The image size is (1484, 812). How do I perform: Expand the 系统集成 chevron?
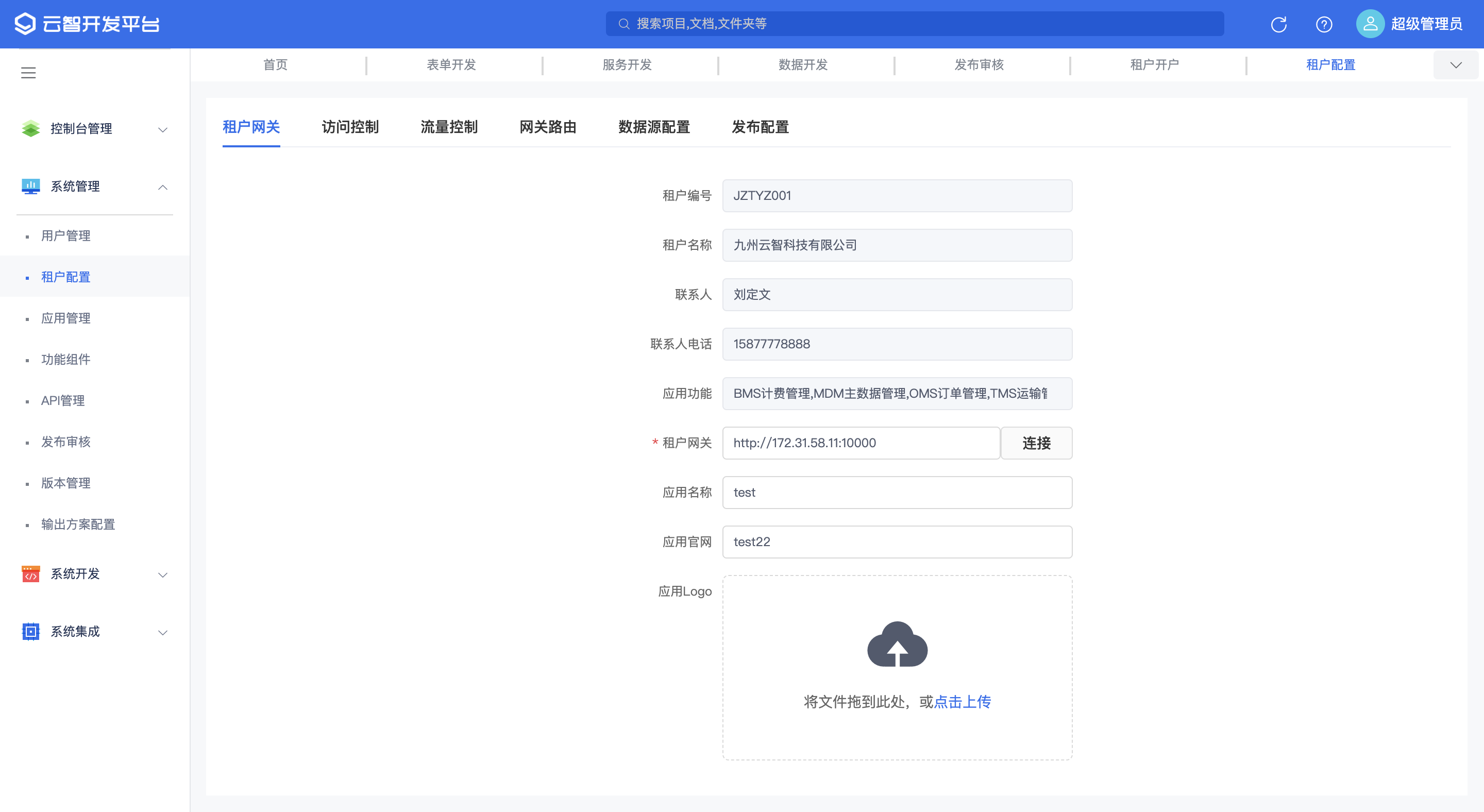[163, 632]
